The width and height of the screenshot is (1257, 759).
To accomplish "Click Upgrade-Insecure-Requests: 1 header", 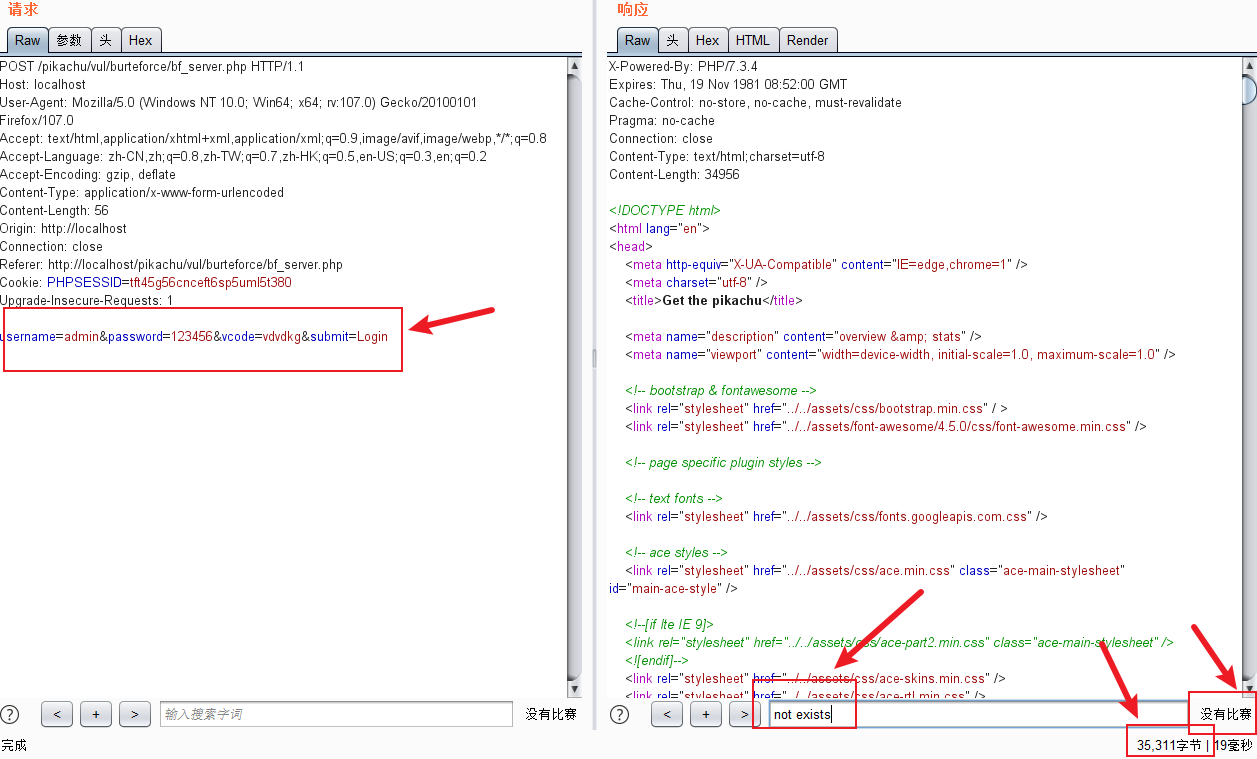I will (87, 301).
